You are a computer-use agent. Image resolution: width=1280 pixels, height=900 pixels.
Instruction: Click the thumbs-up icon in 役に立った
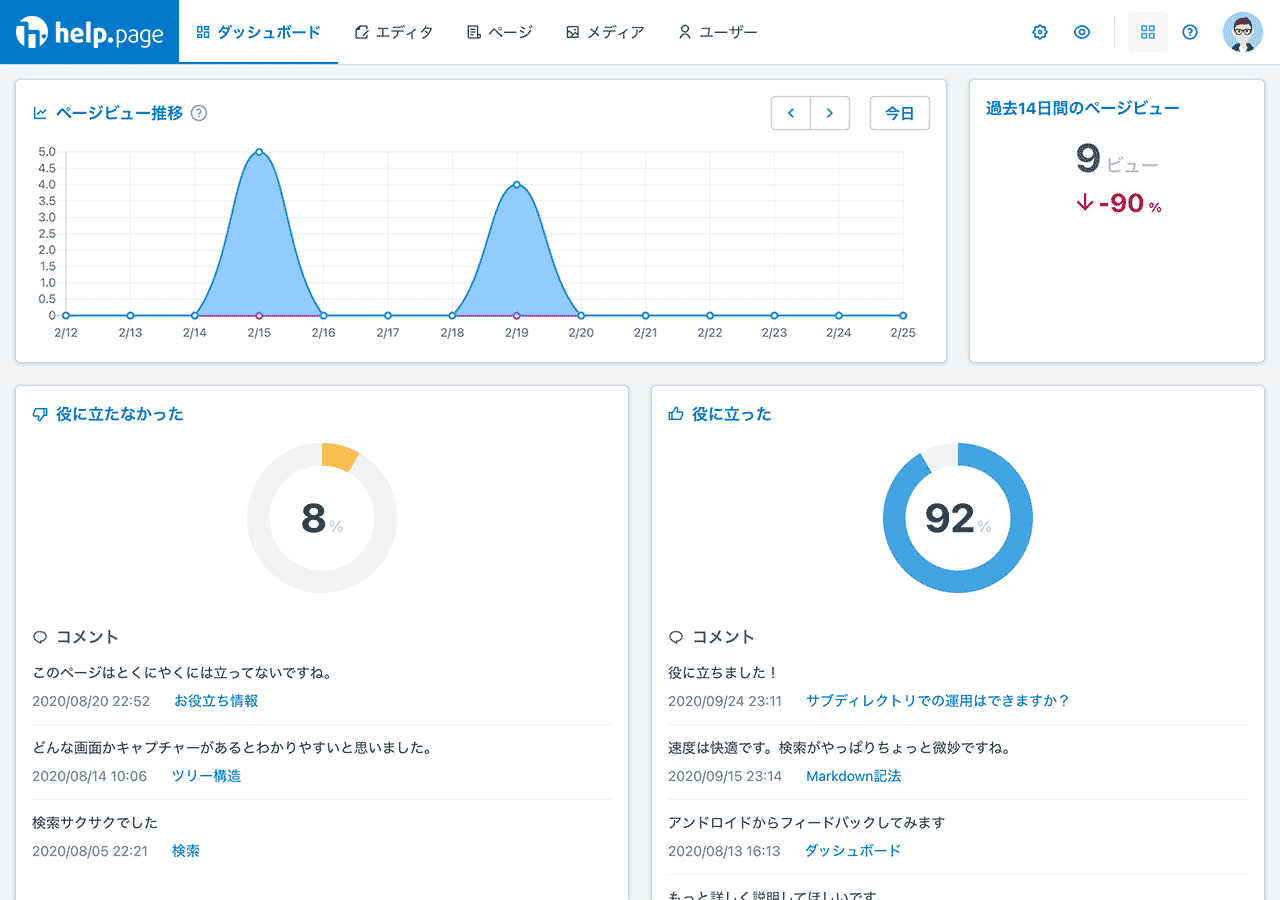click(x=676, y=414)
